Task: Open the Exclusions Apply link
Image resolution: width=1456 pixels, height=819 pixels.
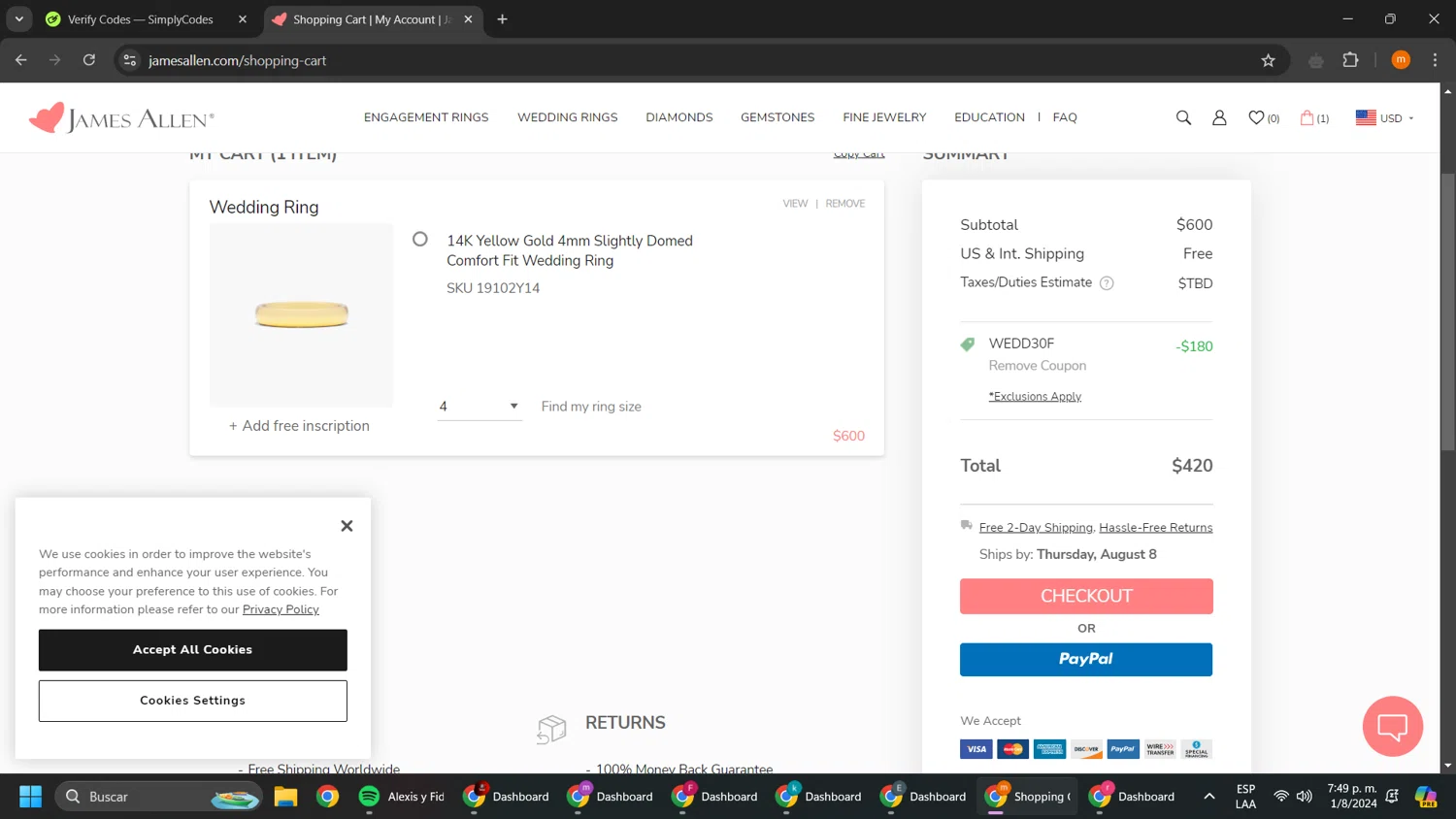Action: tap(1035, 396)
